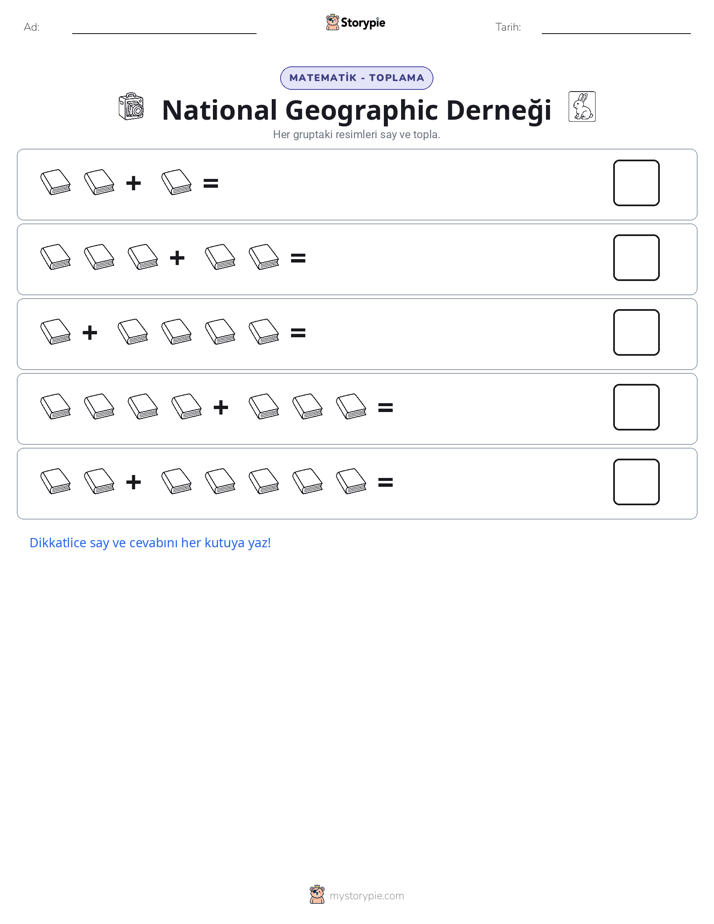Viewport: 714px width, 924px height.
Task: Click the MATEMATİK - TOPLAMA badge
Action: click(356, 78)
